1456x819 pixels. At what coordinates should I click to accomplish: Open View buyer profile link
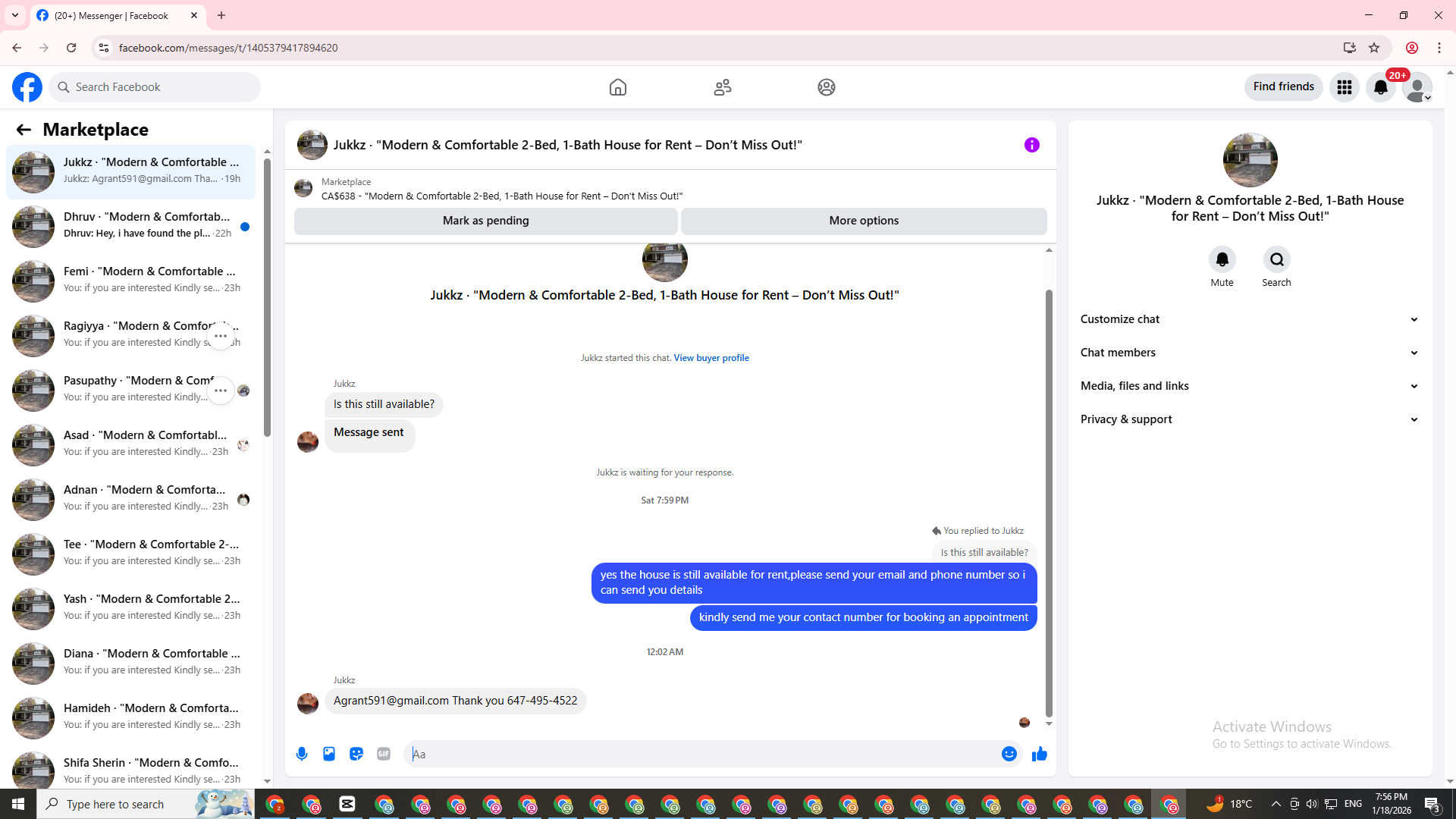pyautogui.click(x=711, y=358)
